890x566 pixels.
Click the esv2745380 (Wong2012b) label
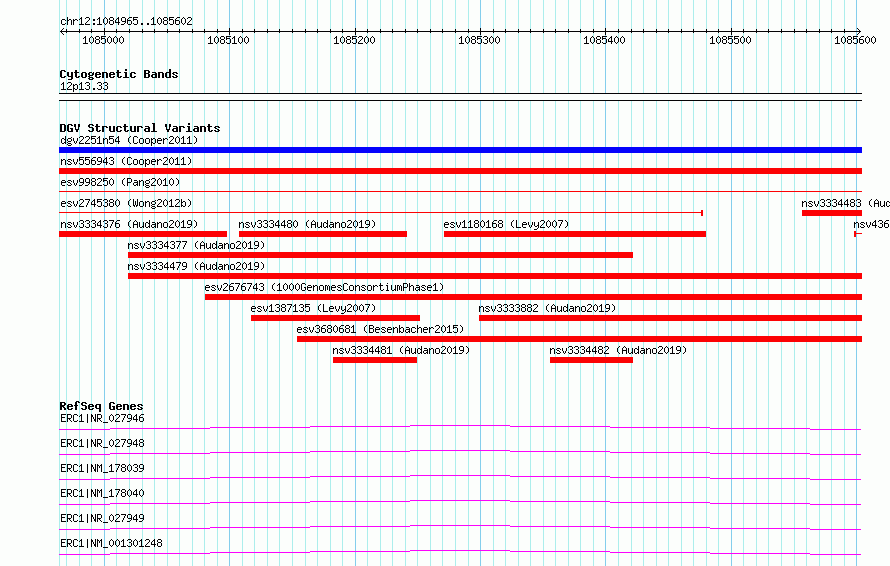[x=126, y=203]
